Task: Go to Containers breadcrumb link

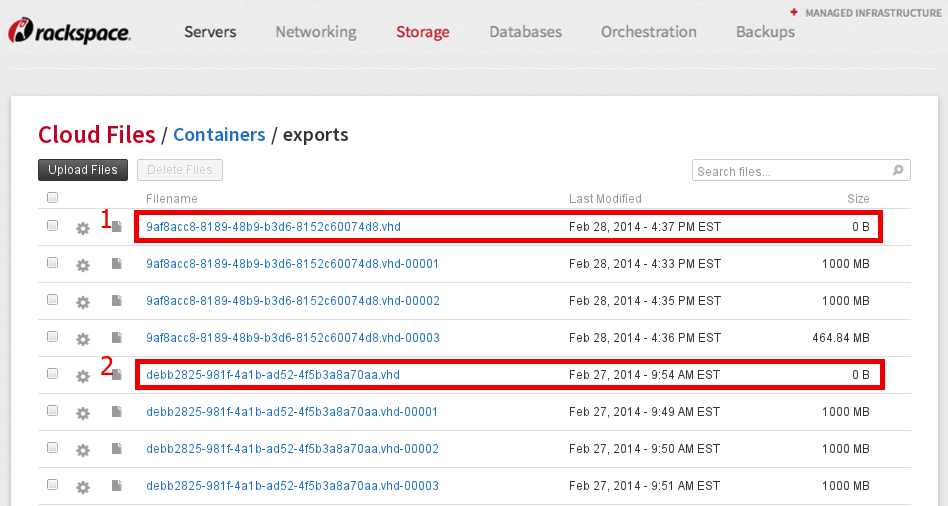Action: pos(219,134)
